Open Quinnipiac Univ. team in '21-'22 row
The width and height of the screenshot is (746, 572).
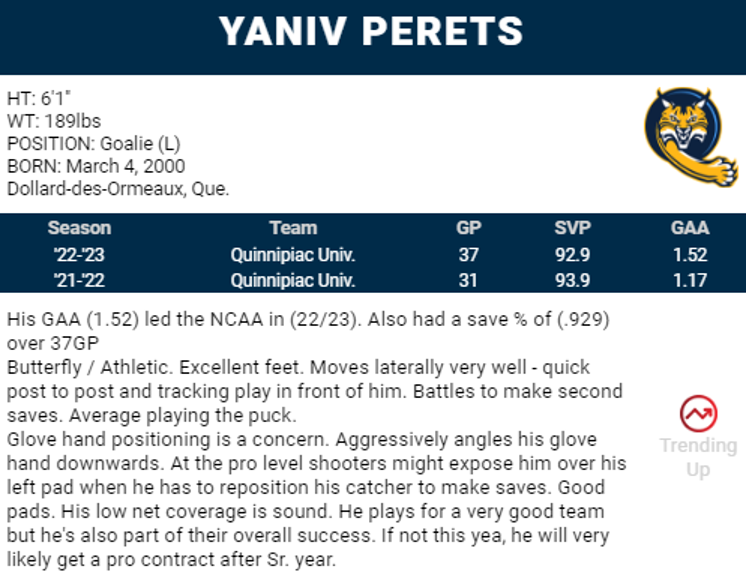click(293, 280)
